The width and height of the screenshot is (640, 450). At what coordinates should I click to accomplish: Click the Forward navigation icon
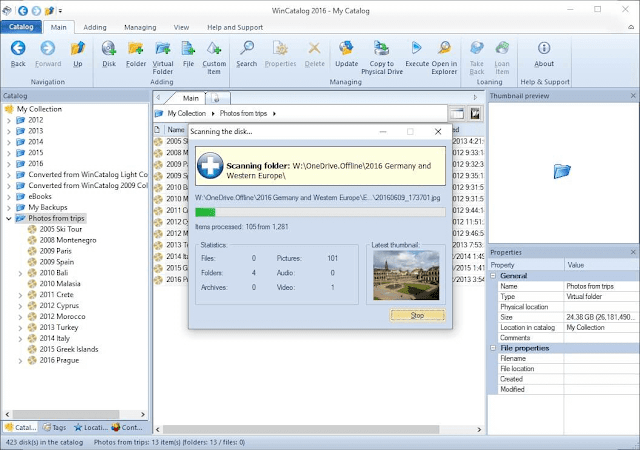point(48,48)
